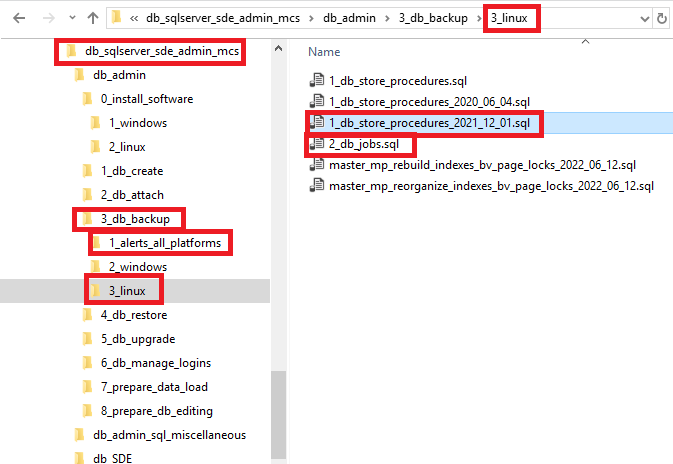Select 1_windows folder in tree

point(138,123)
